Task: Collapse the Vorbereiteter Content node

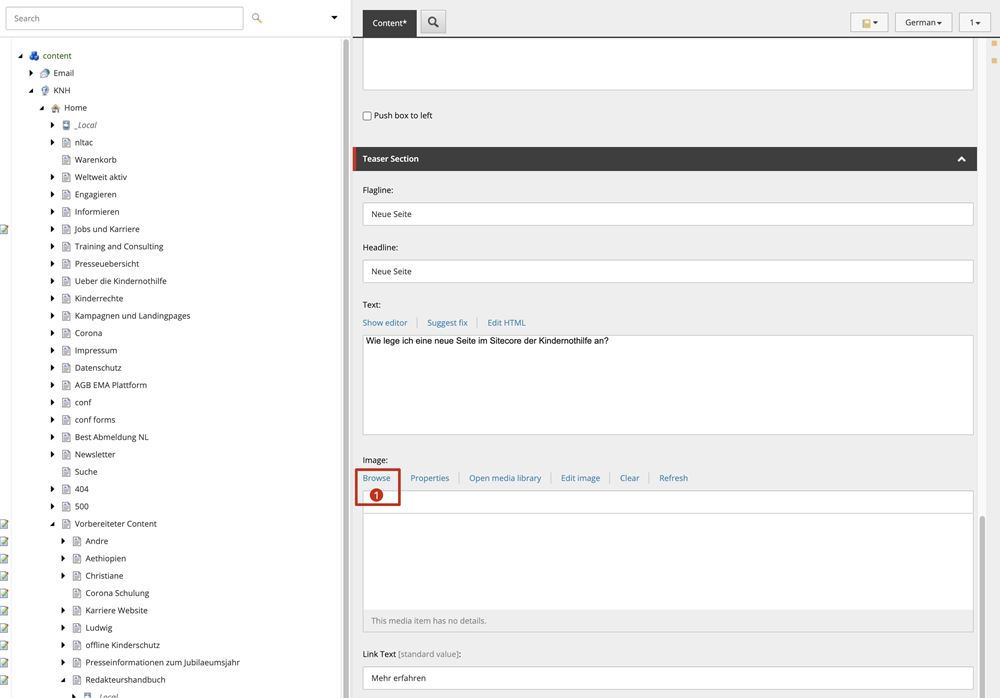Action: (x=53, y=524)
